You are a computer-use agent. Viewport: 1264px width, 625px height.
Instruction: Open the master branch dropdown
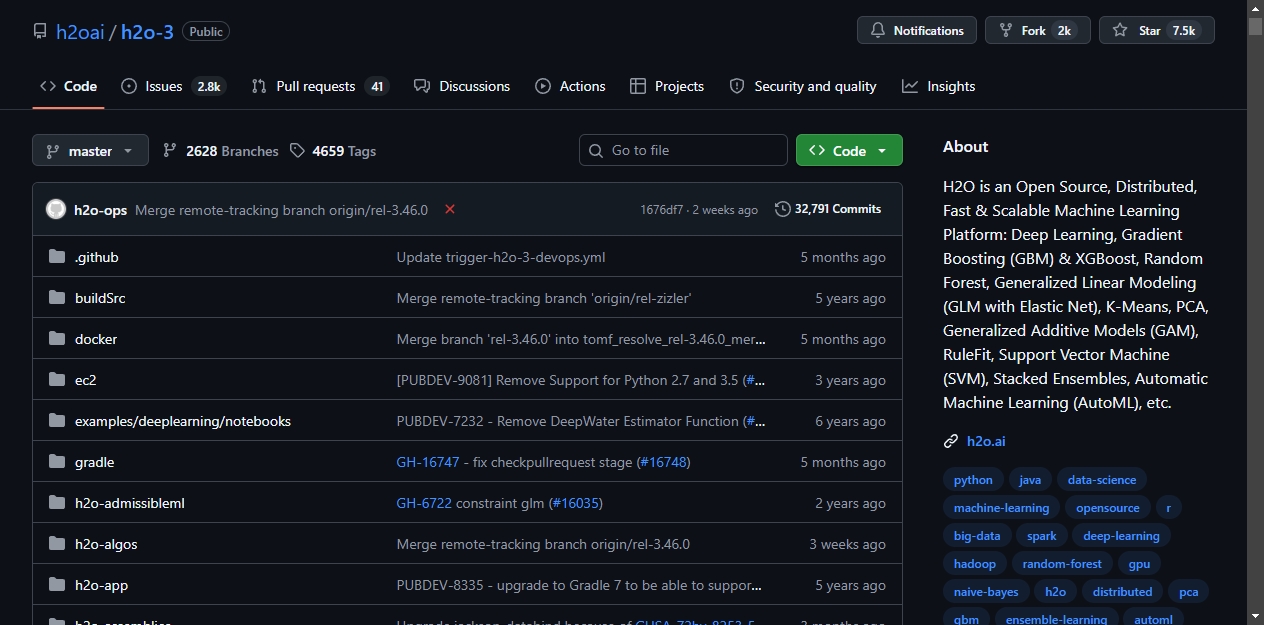90,151
